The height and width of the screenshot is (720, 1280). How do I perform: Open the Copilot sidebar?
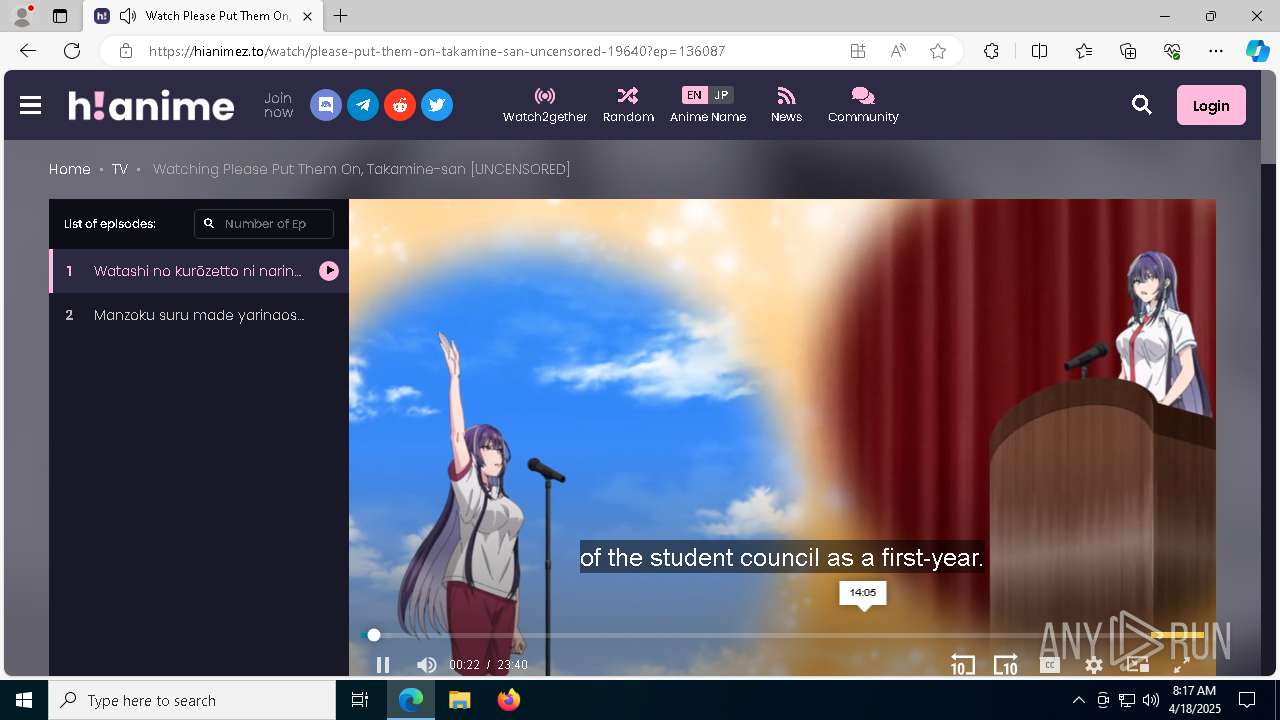pyautogui.click(x=1257, y=51)
